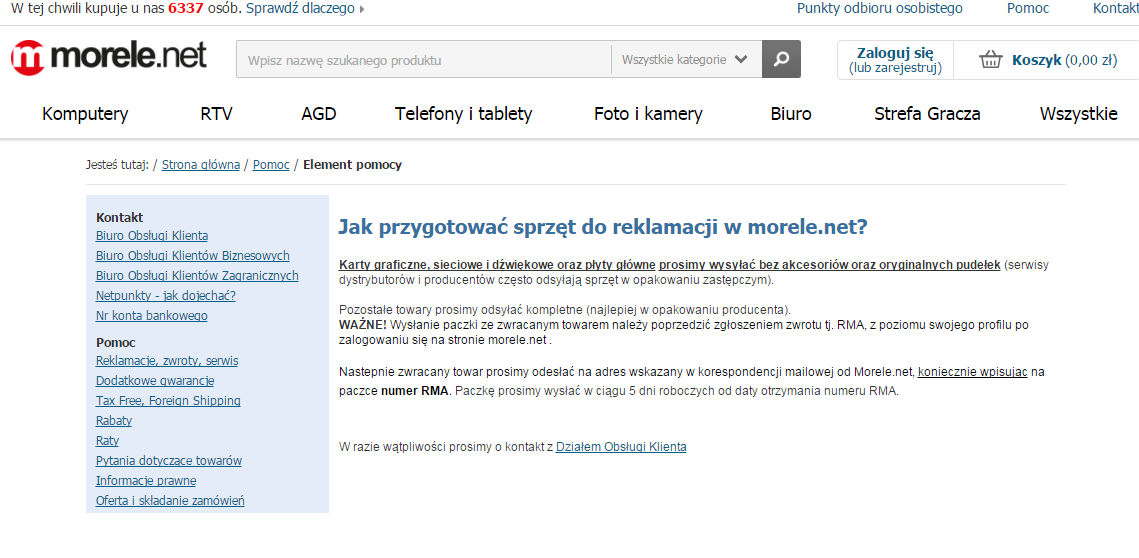Open Zaloguj się login button
The width and height of the screenshot is (1139, 558).
[x=895, y=60]
